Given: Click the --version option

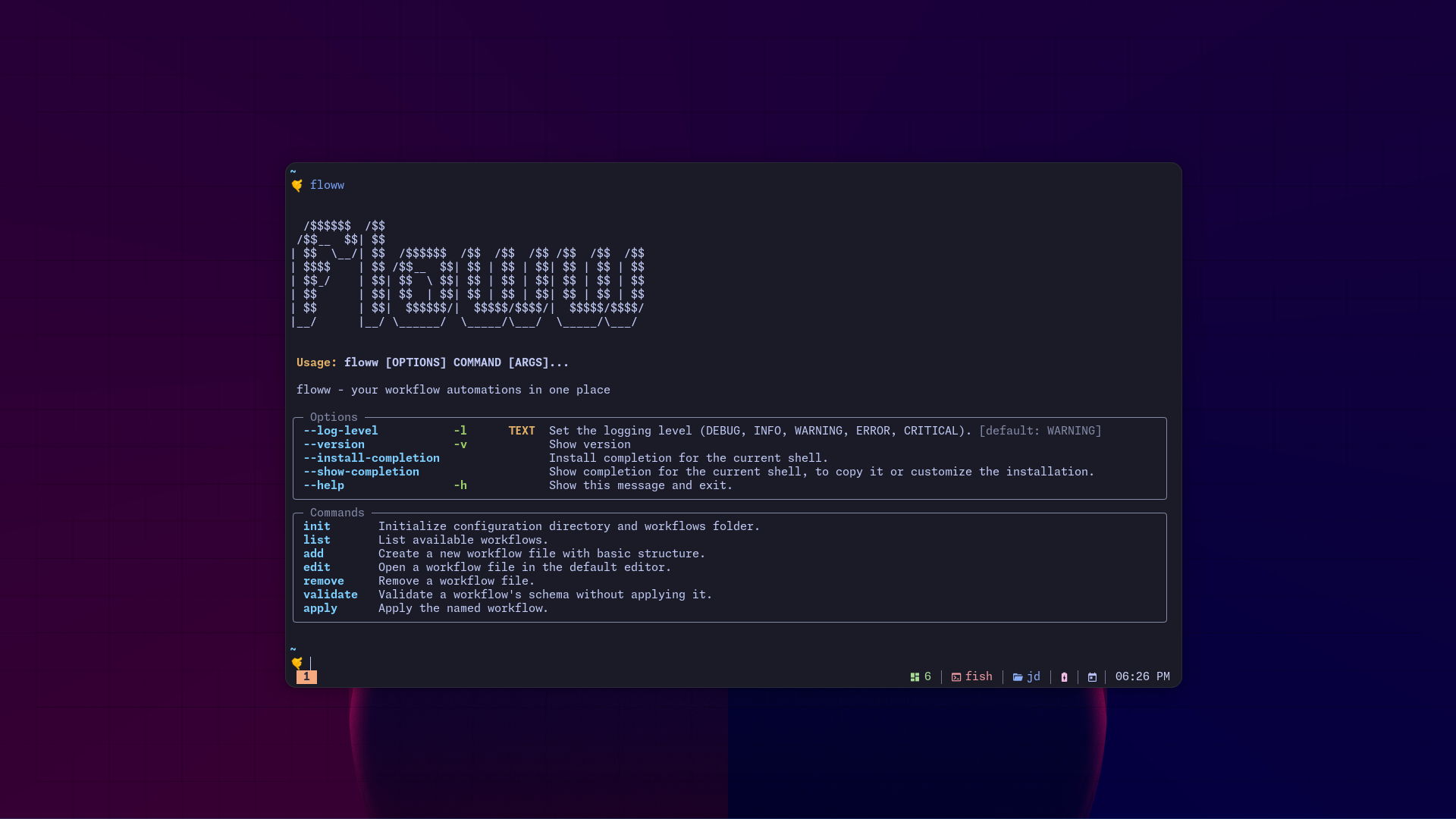Looking at the screenshot, I should (x=334, y=444).
